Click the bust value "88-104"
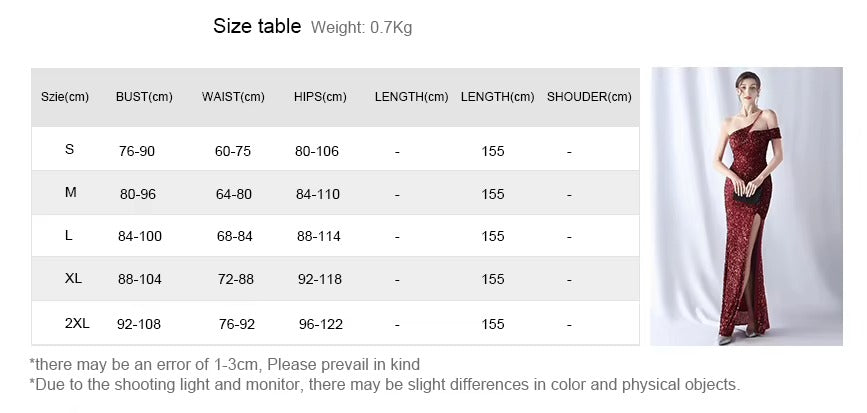Viewport: 867px width, 413px height. [x=140, y=279]
